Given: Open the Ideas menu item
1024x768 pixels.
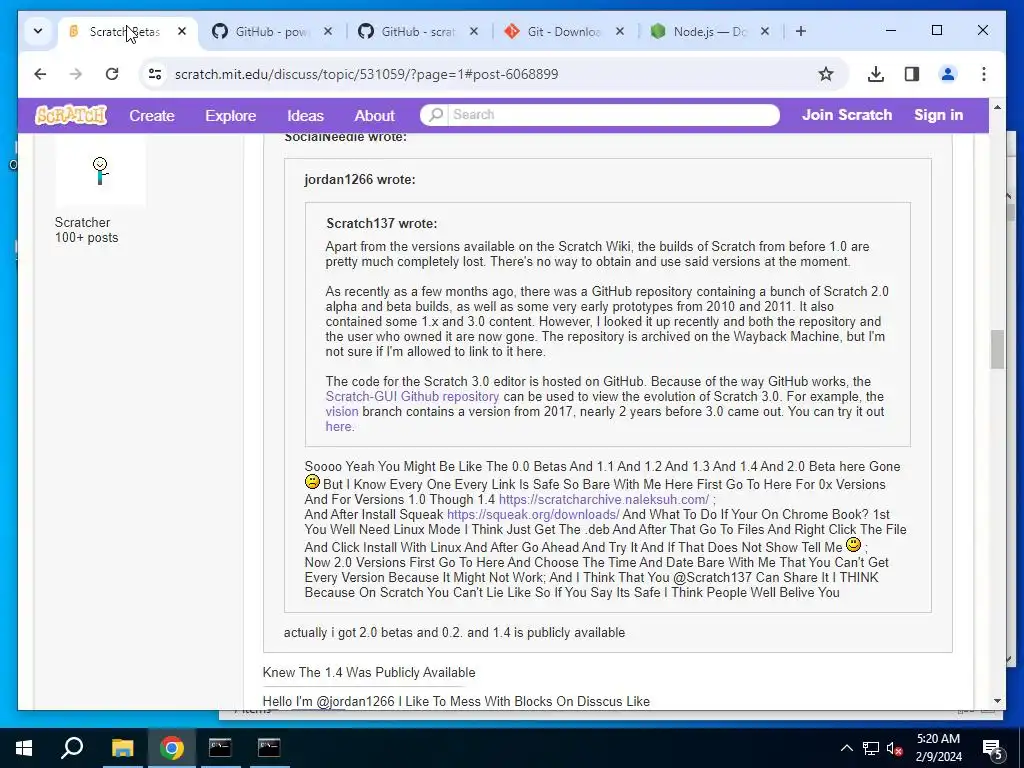Looking at the screenshot, I should tap(305, 116).
